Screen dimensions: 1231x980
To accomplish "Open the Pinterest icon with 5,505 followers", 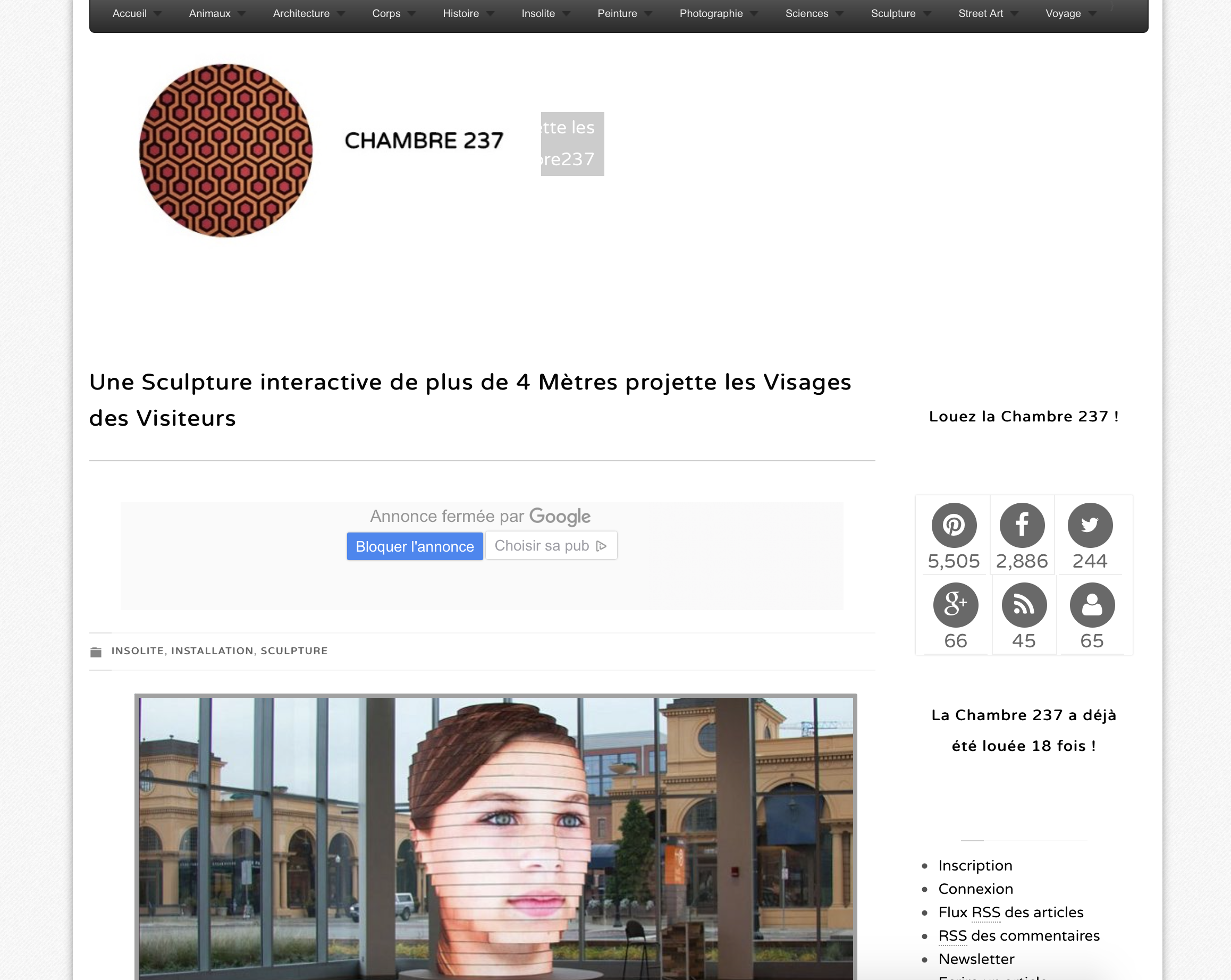I will pos(954,525).
